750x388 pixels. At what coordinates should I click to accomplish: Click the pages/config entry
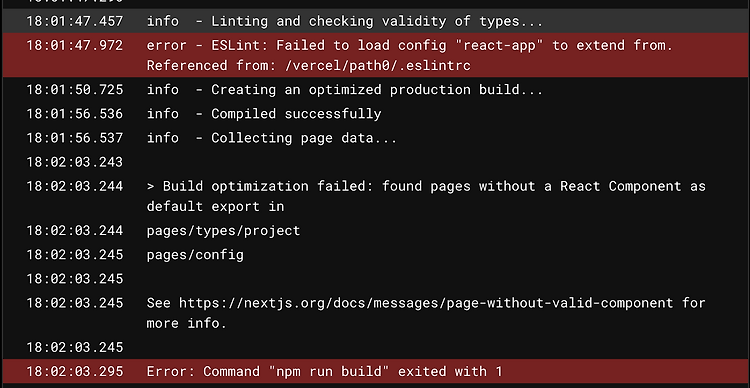[195, 255]
